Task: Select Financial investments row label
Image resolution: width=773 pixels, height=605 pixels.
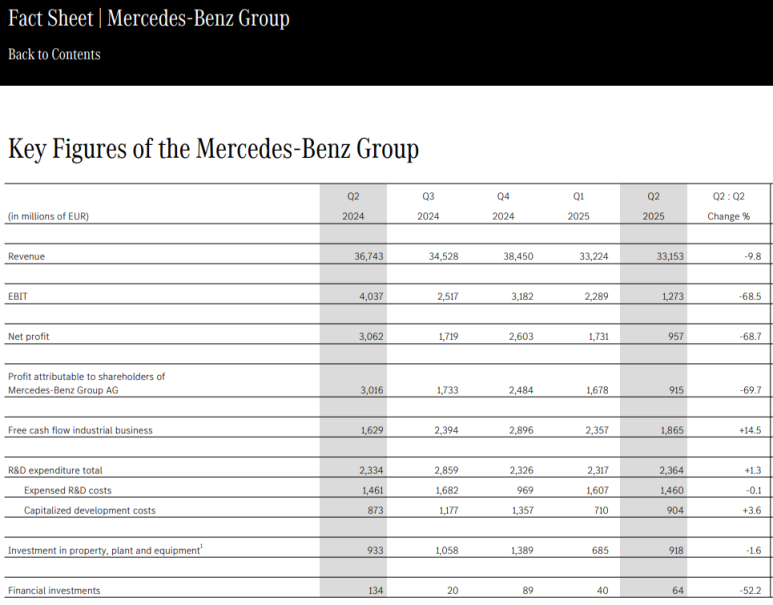Action: pyautogui.click(x=54, y=591)
